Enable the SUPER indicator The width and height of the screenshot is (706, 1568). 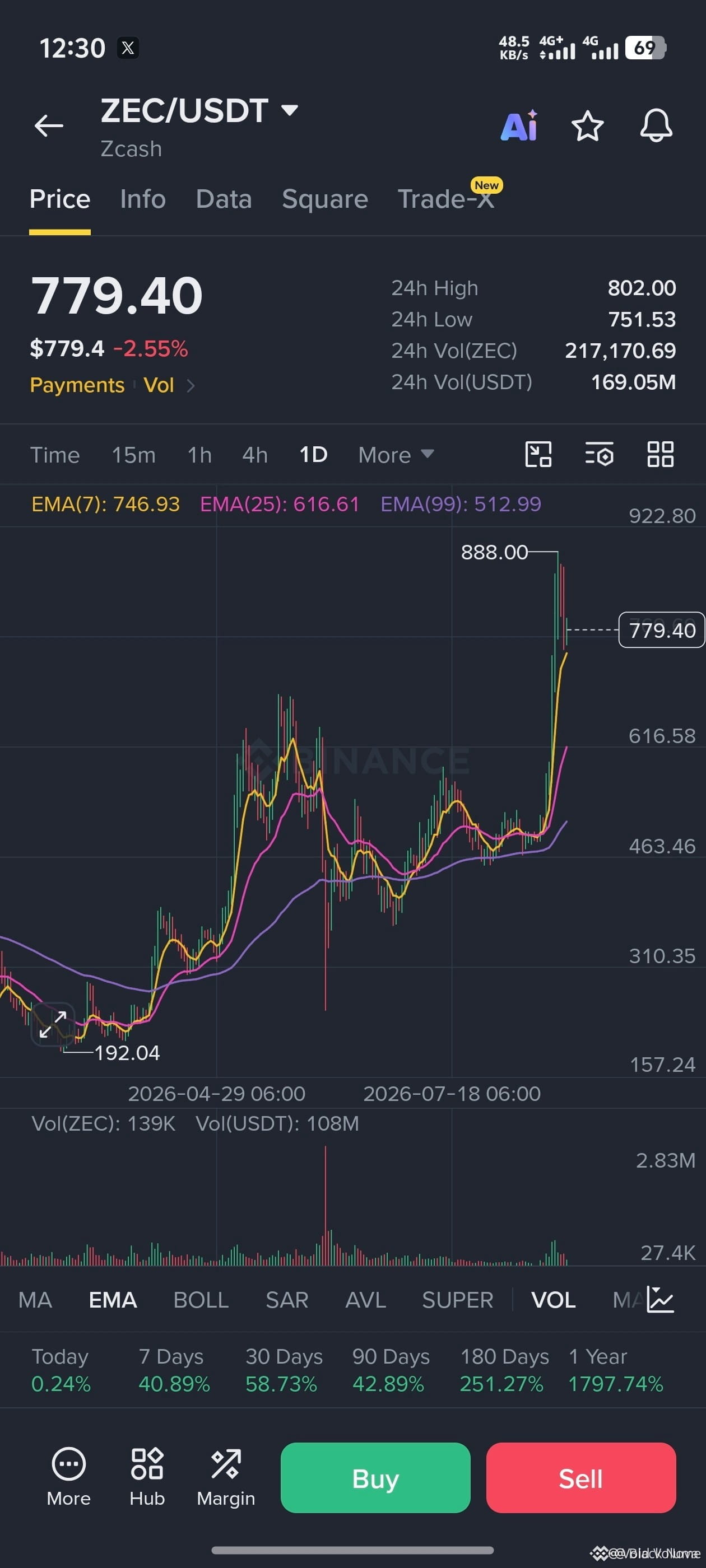pyautogui.click(x=457, y=1300)
